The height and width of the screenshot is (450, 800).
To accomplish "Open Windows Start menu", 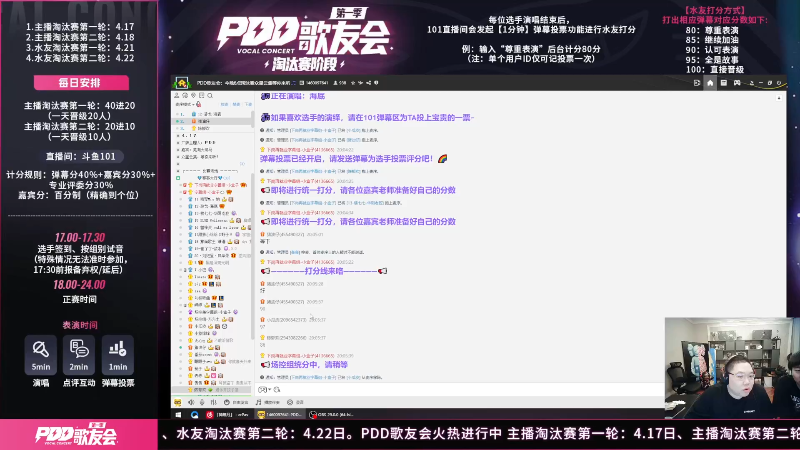I will point(178,415).
